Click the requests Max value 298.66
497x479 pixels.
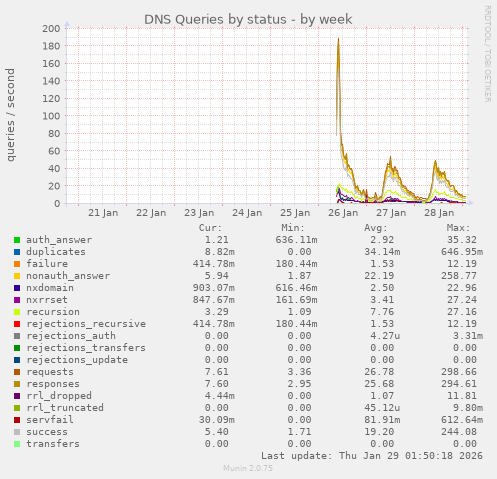[459, 372]
